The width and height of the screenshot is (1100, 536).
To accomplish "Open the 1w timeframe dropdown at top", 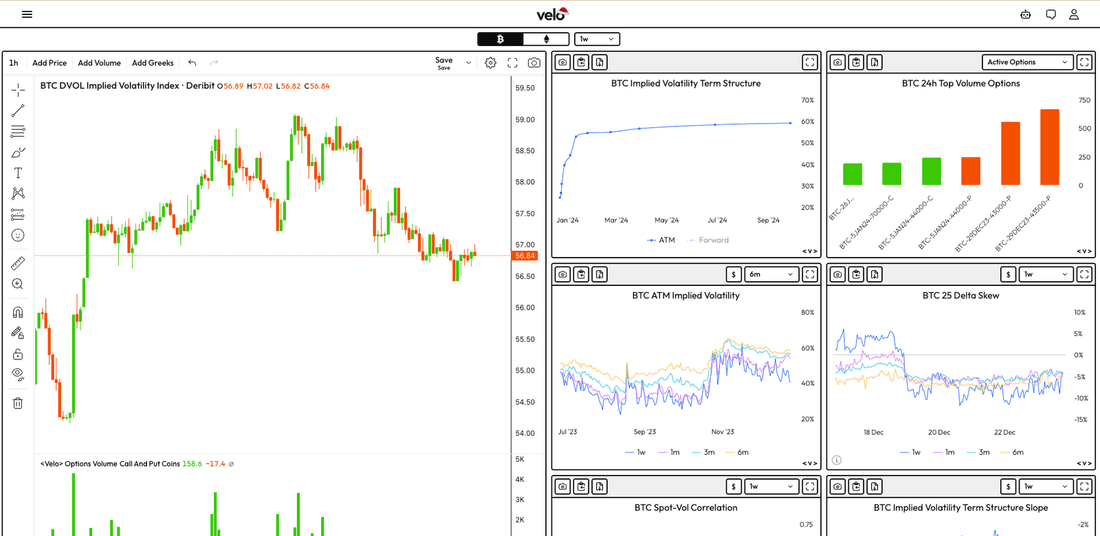I will tap(597, 39).
